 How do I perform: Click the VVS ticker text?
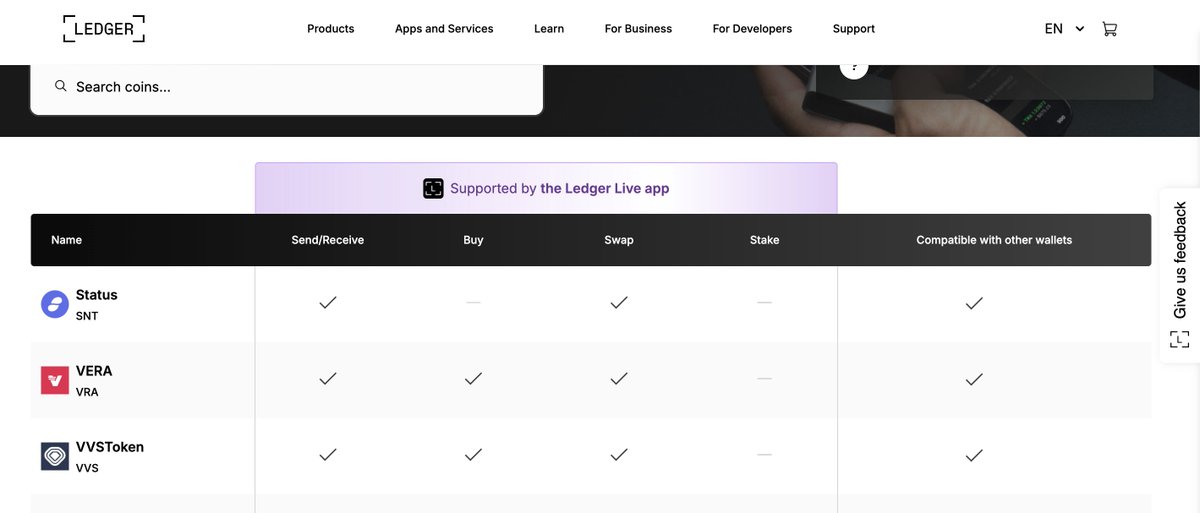pyautogui.click(x=87, y=468)
